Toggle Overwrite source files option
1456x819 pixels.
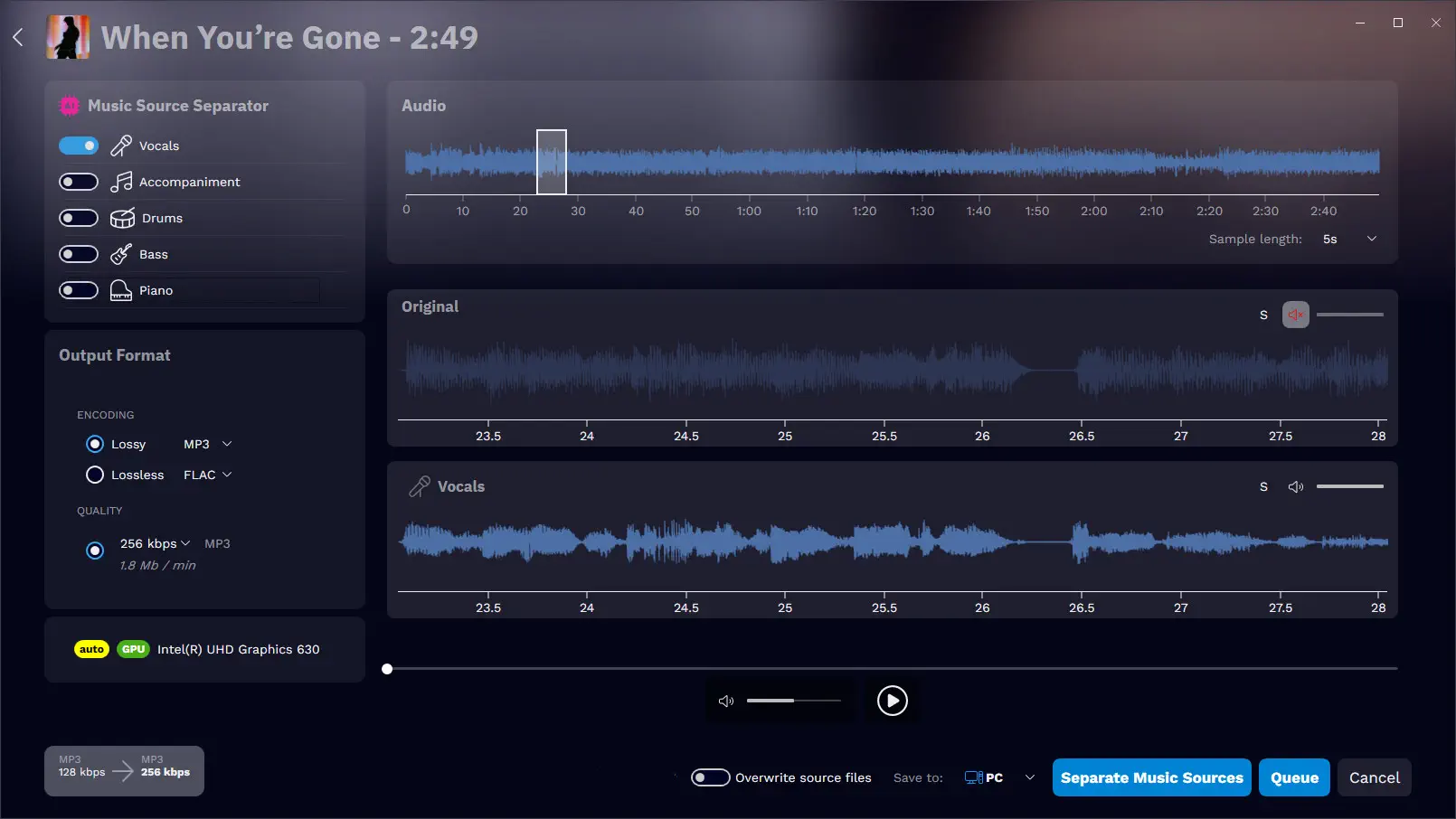click(711, 777)
